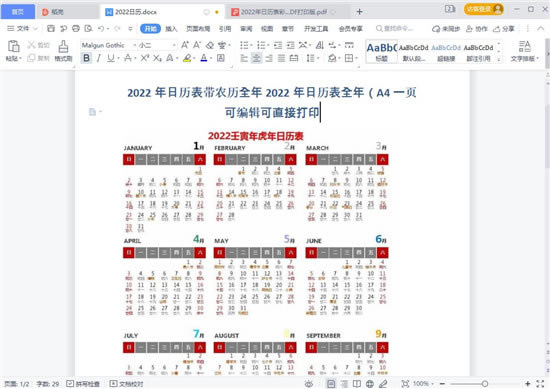Click the Show paragraph marks icon
Image resolution: width=550 pixels, height=389 pixels.
pos(332,45)
